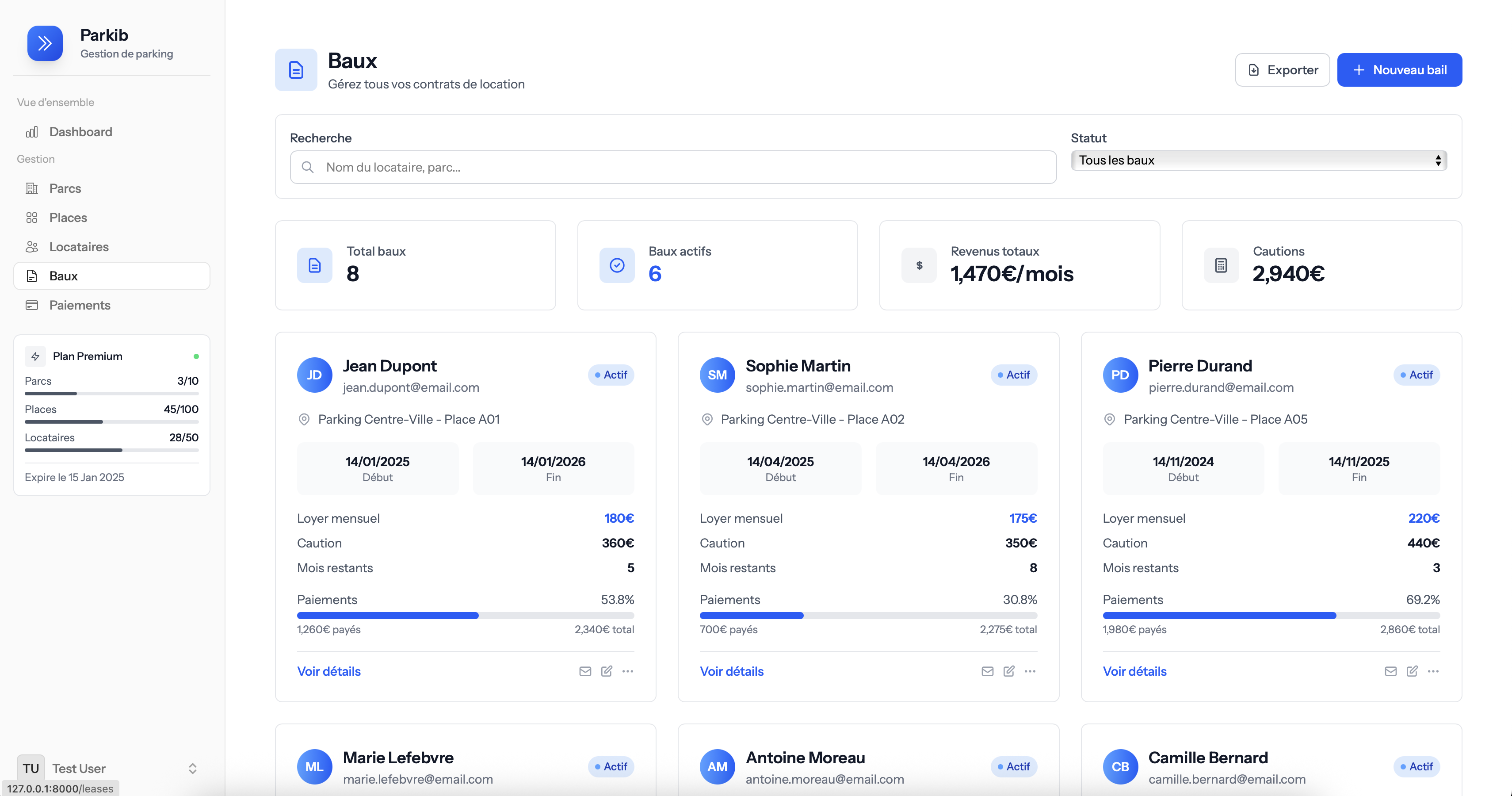Navigate to Locataires section
Screen dimensions: 1512x796
[x=79, y=247]
